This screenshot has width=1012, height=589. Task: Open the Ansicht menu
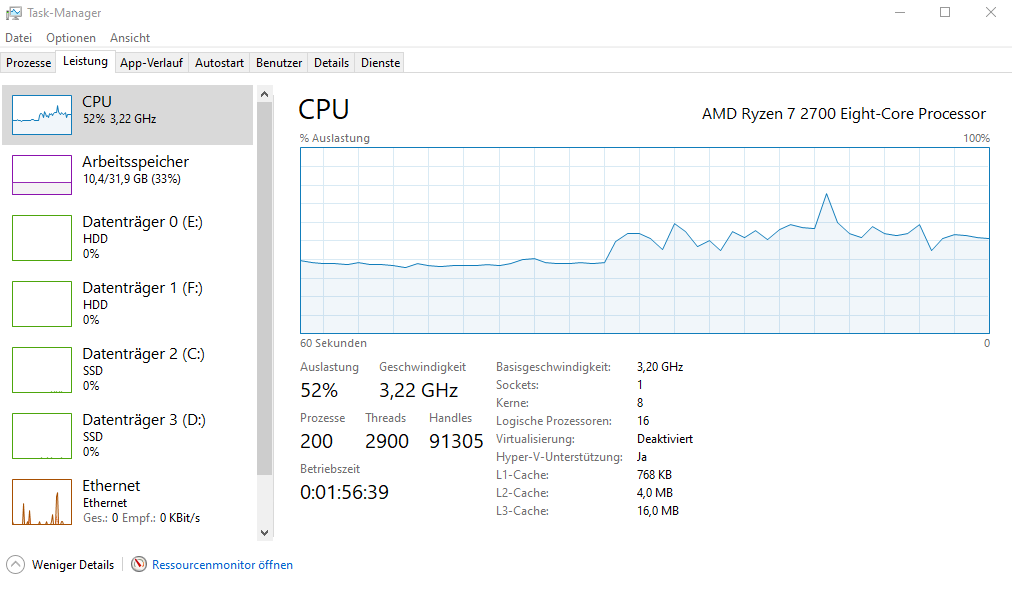130,38
